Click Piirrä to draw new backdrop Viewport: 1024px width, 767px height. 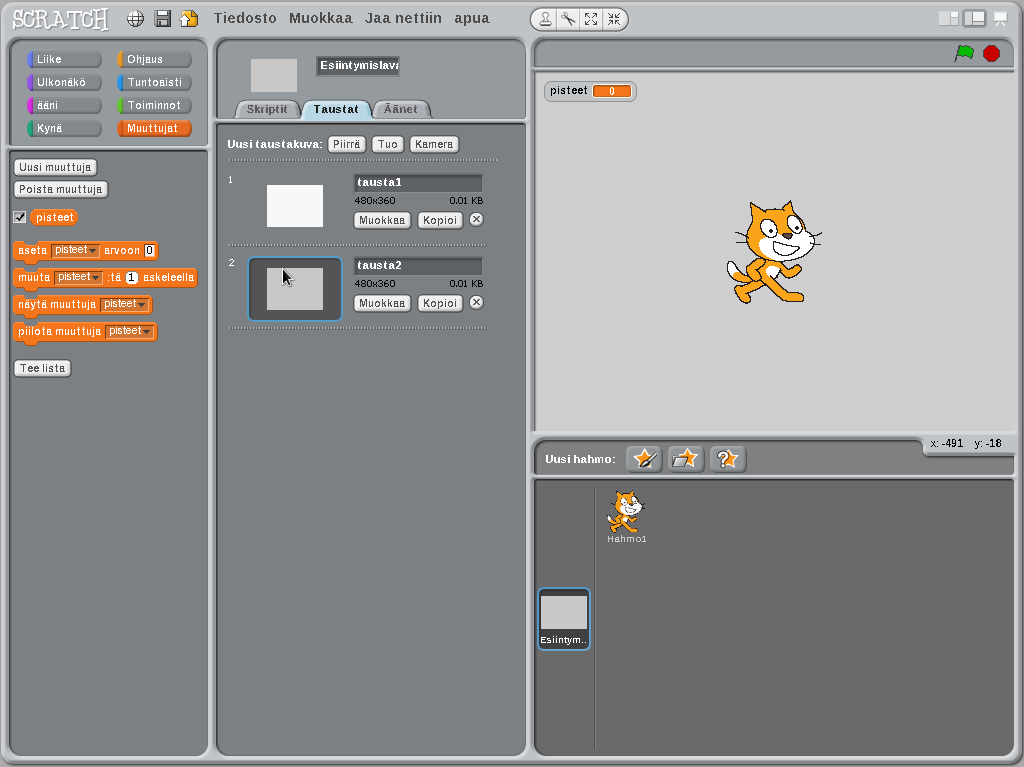tap(347, 144)
